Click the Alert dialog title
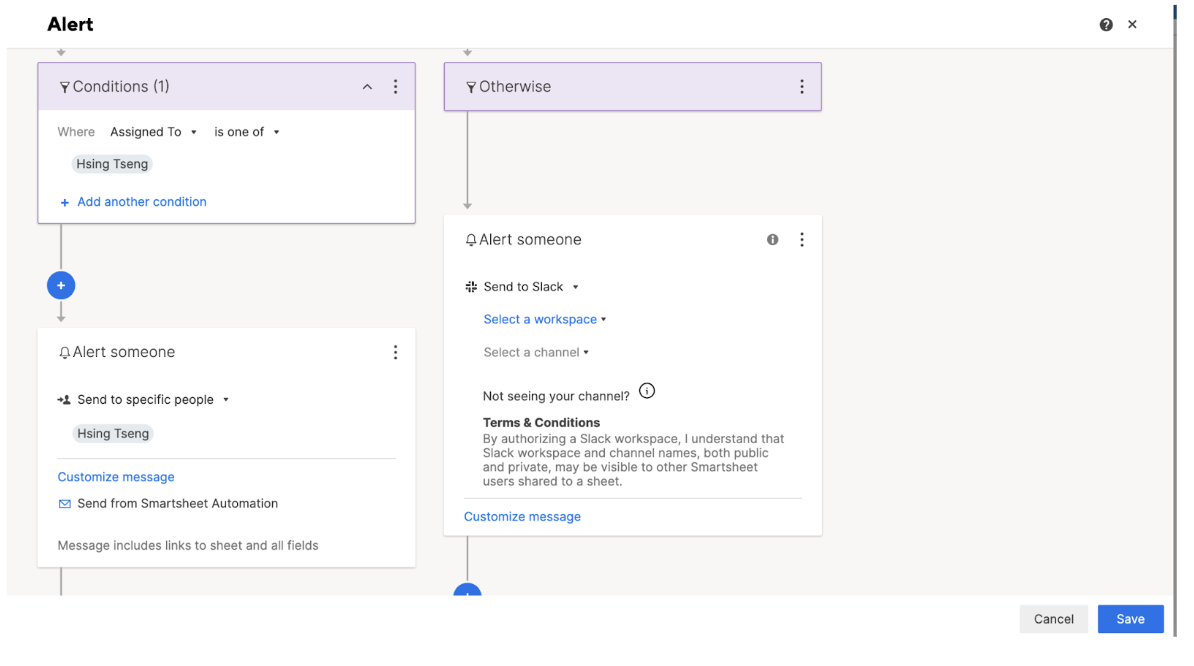 pos(70,24)
